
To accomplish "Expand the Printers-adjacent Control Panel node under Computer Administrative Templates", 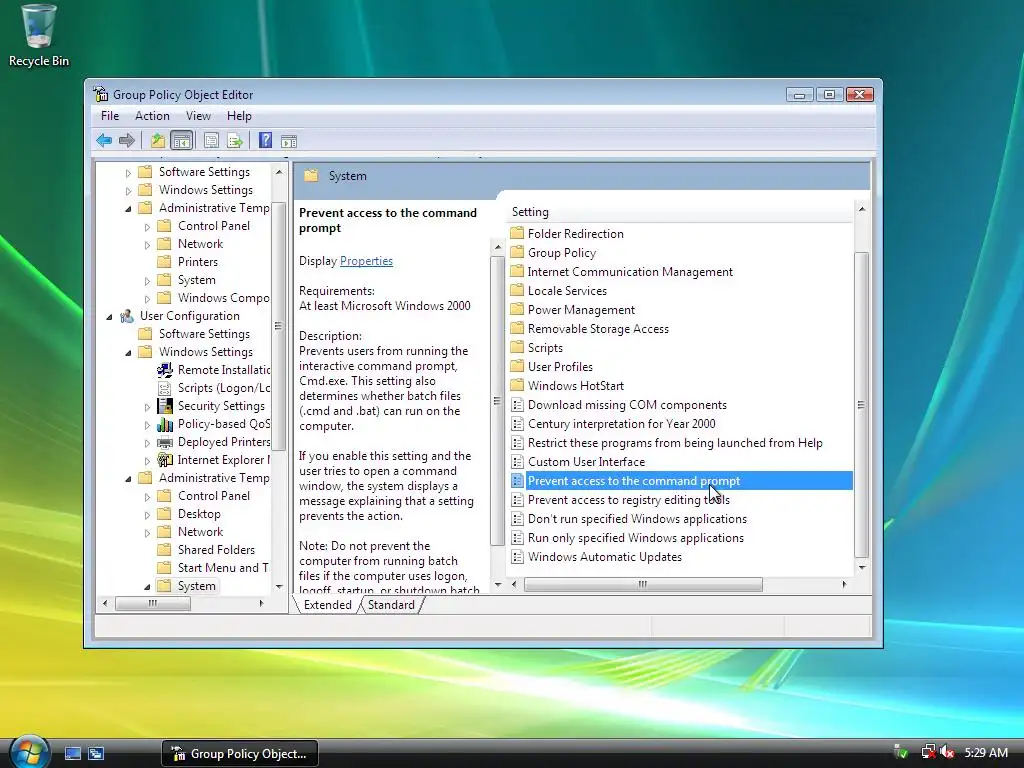I will pos(147,227).
